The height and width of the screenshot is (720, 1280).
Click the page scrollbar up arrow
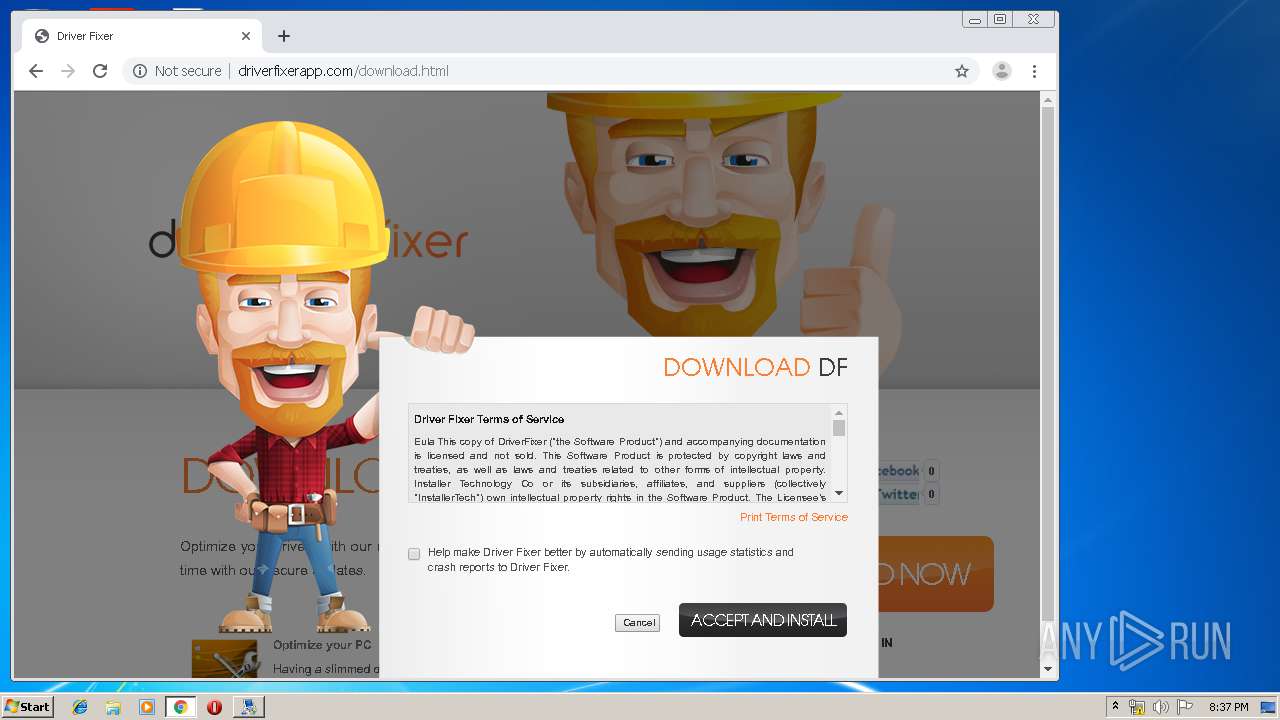click(1048, 100)
